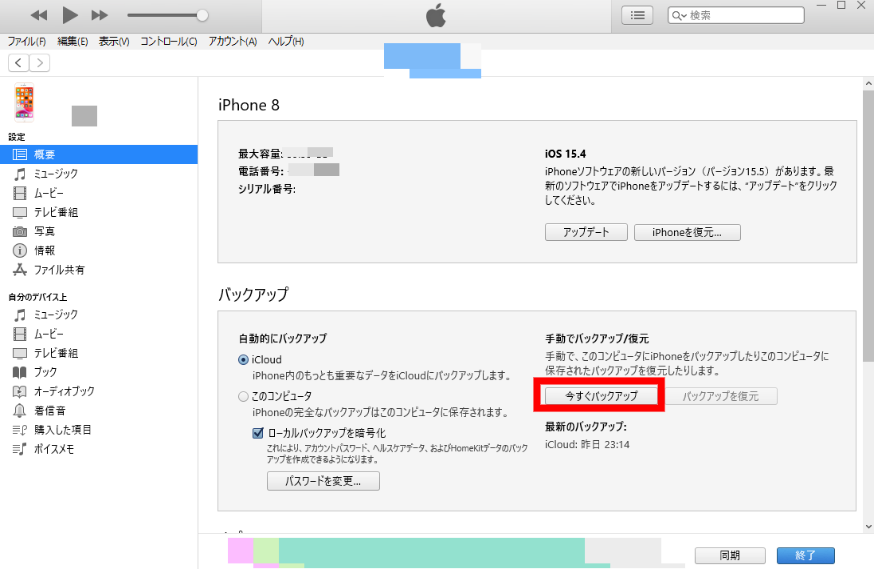Open the コントロール(C) menu
The width and height of the screenshot is (874, 569).
pos(168,41)
